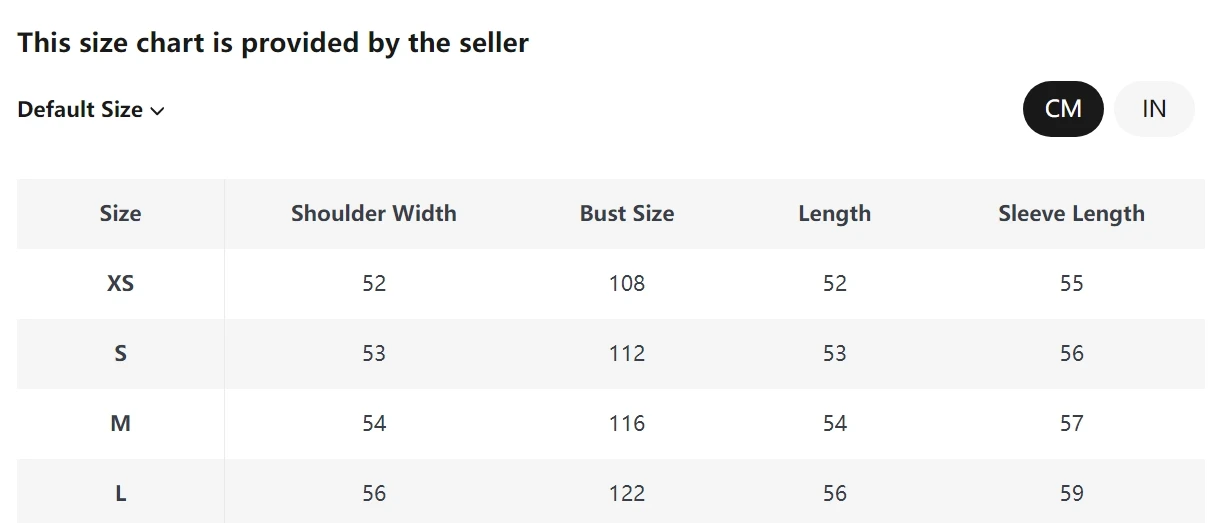Click the L size row label
The height and width of the screenshot is (523, 1209).
120,493
